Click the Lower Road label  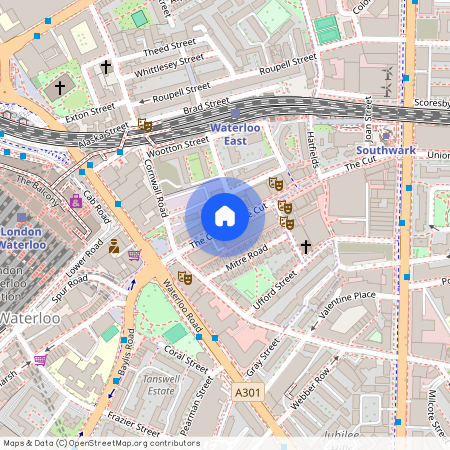(x=85, y=258)
